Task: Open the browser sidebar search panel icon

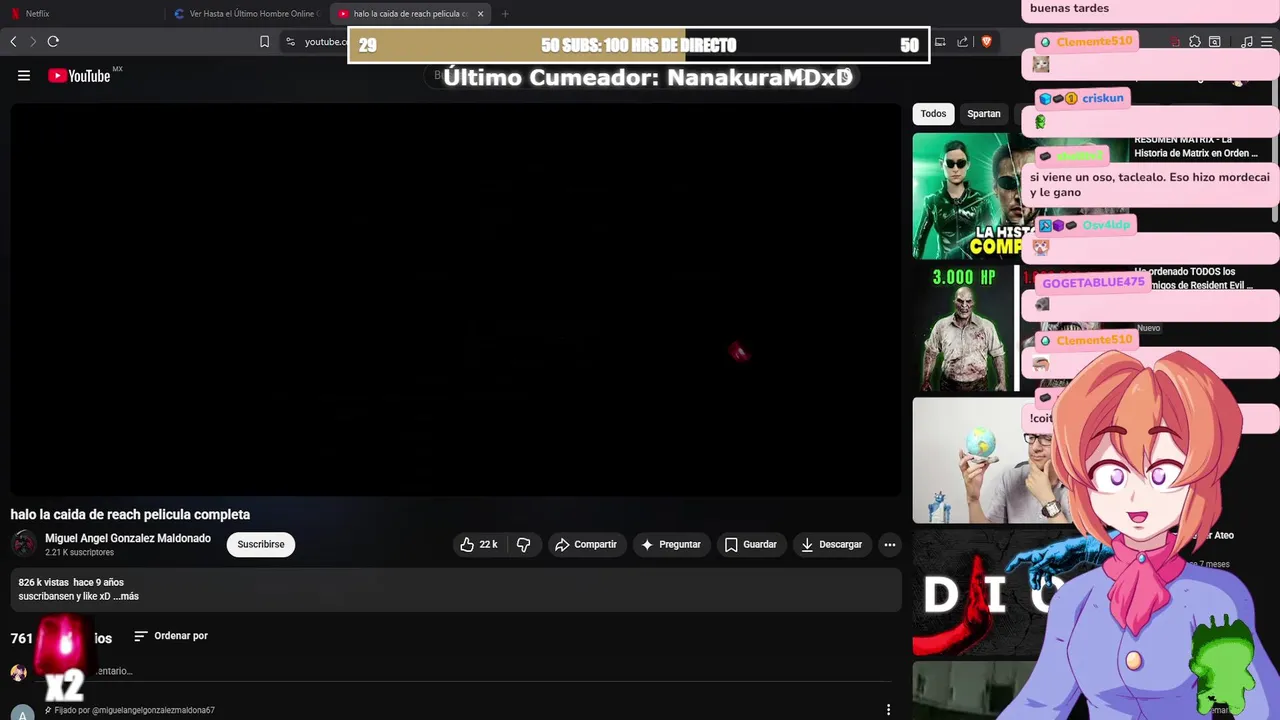Action: click(1215, 41)
